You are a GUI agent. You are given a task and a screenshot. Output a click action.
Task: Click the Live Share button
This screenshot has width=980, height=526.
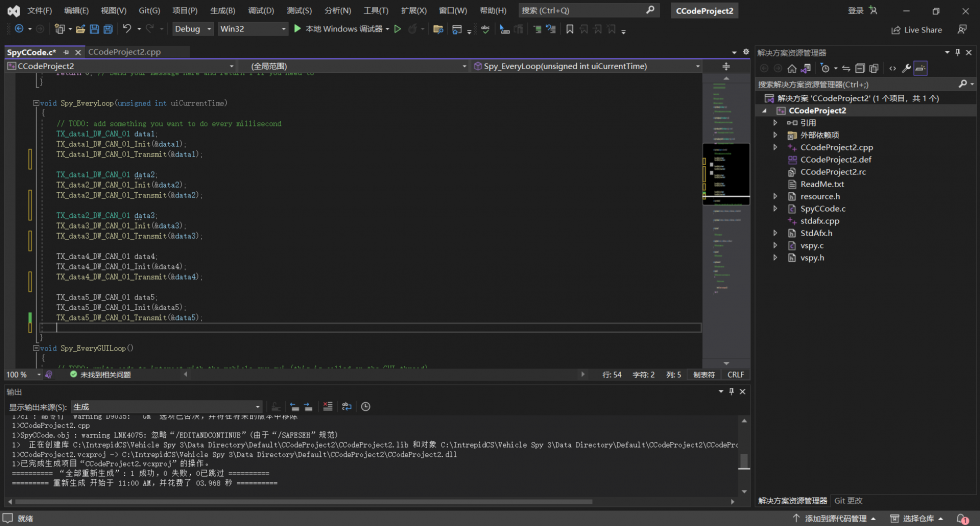coord(916,30)
